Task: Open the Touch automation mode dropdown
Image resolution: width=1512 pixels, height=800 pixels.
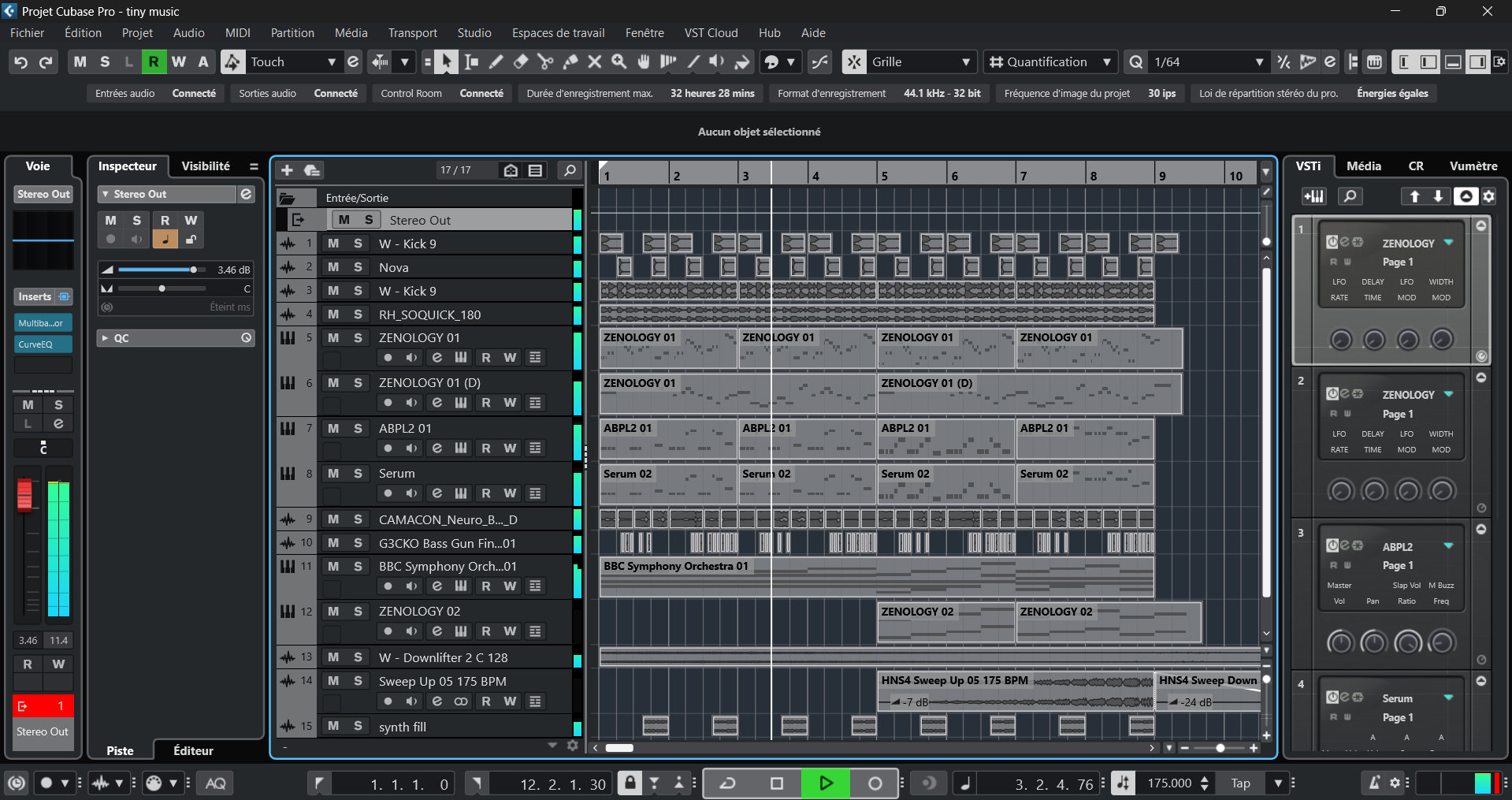Action: 332,62
